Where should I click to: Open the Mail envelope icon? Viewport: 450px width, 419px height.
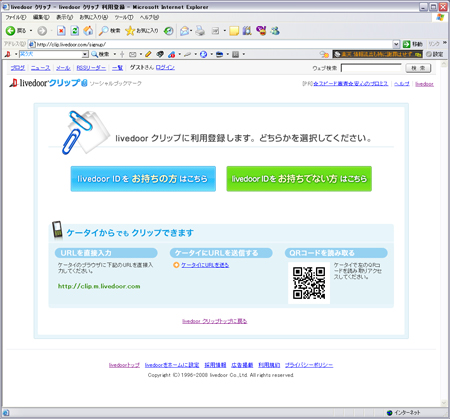(x=184, y=31)
